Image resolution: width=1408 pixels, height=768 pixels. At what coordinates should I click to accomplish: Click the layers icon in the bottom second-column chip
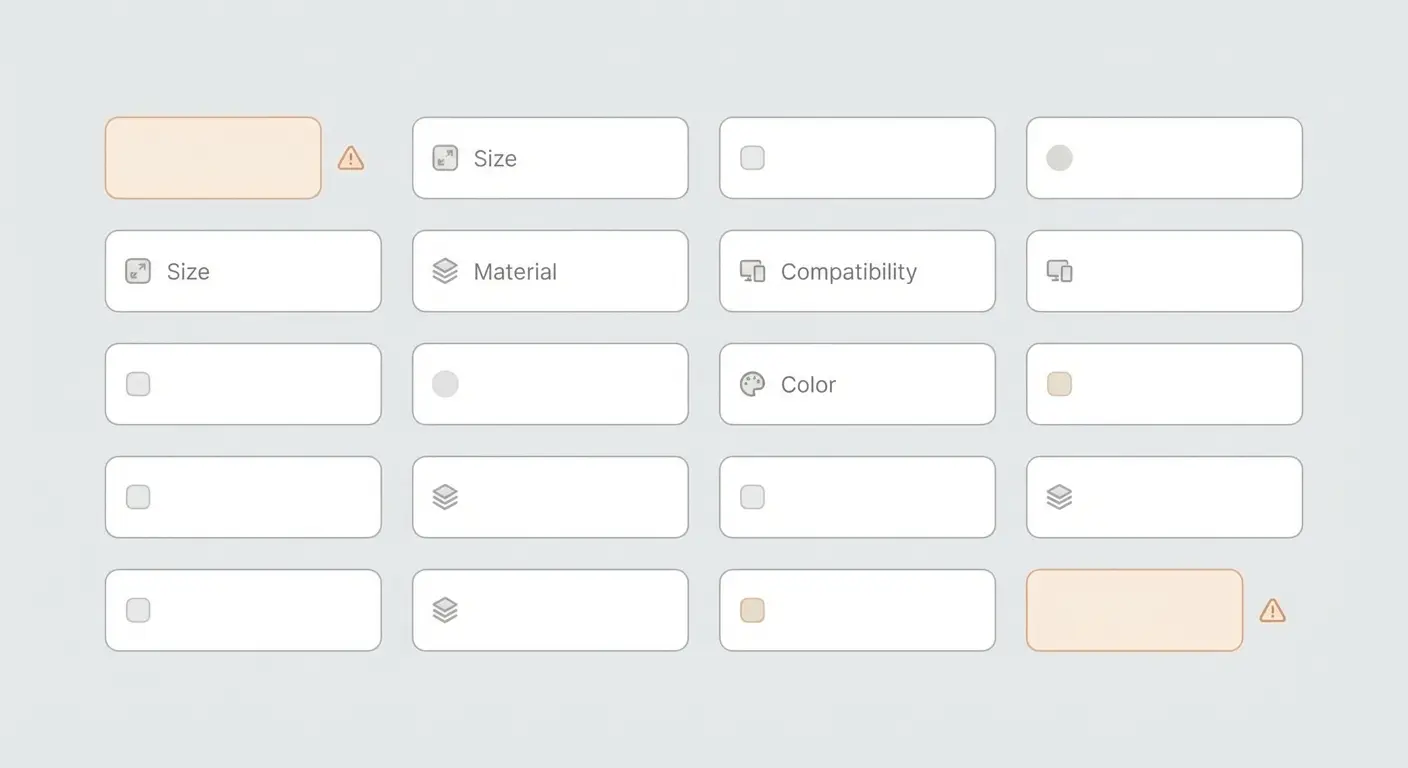click(x=445, y=610)
